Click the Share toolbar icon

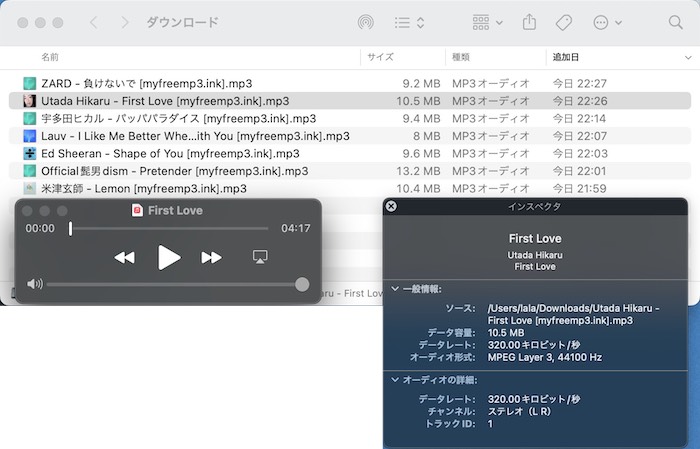529,22
